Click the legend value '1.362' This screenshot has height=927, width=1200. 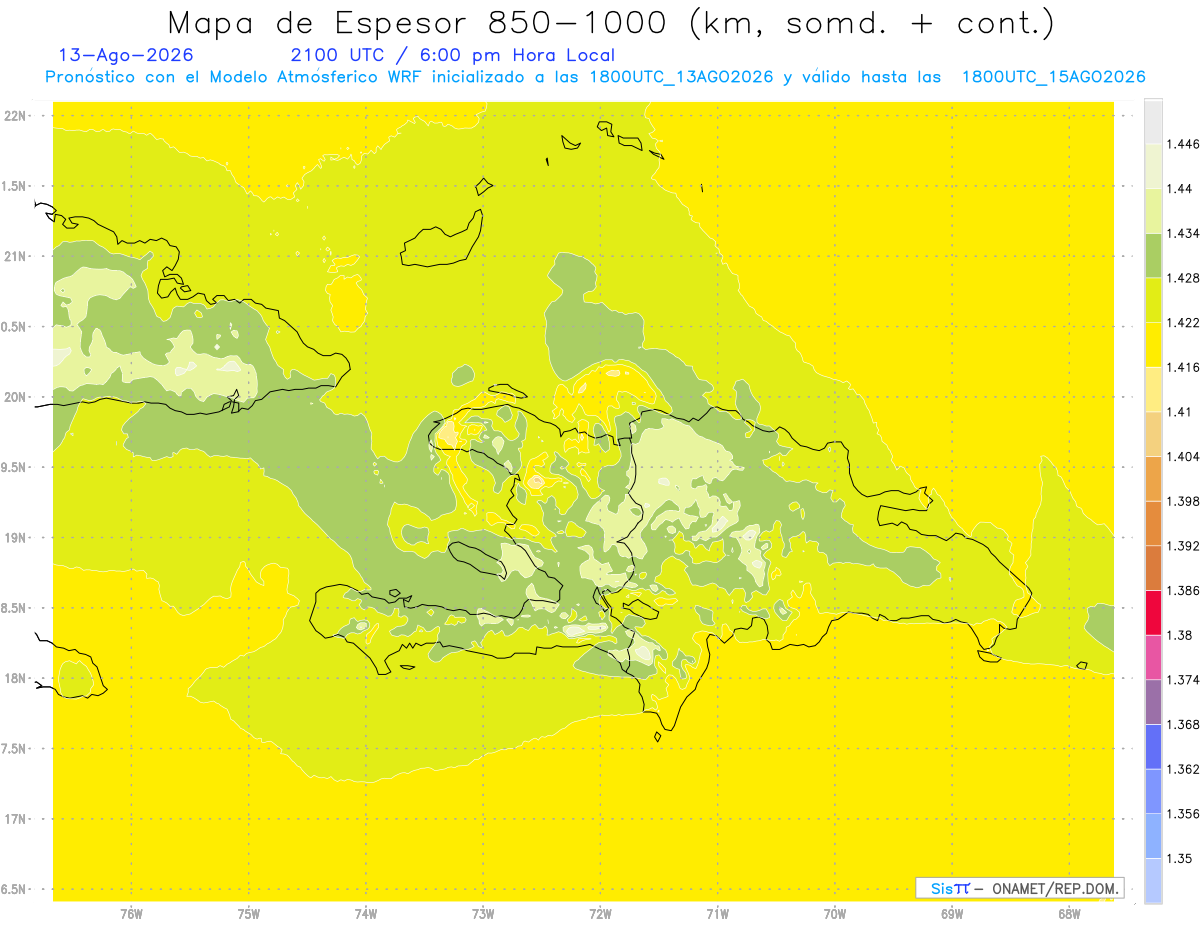point(1183,769)
